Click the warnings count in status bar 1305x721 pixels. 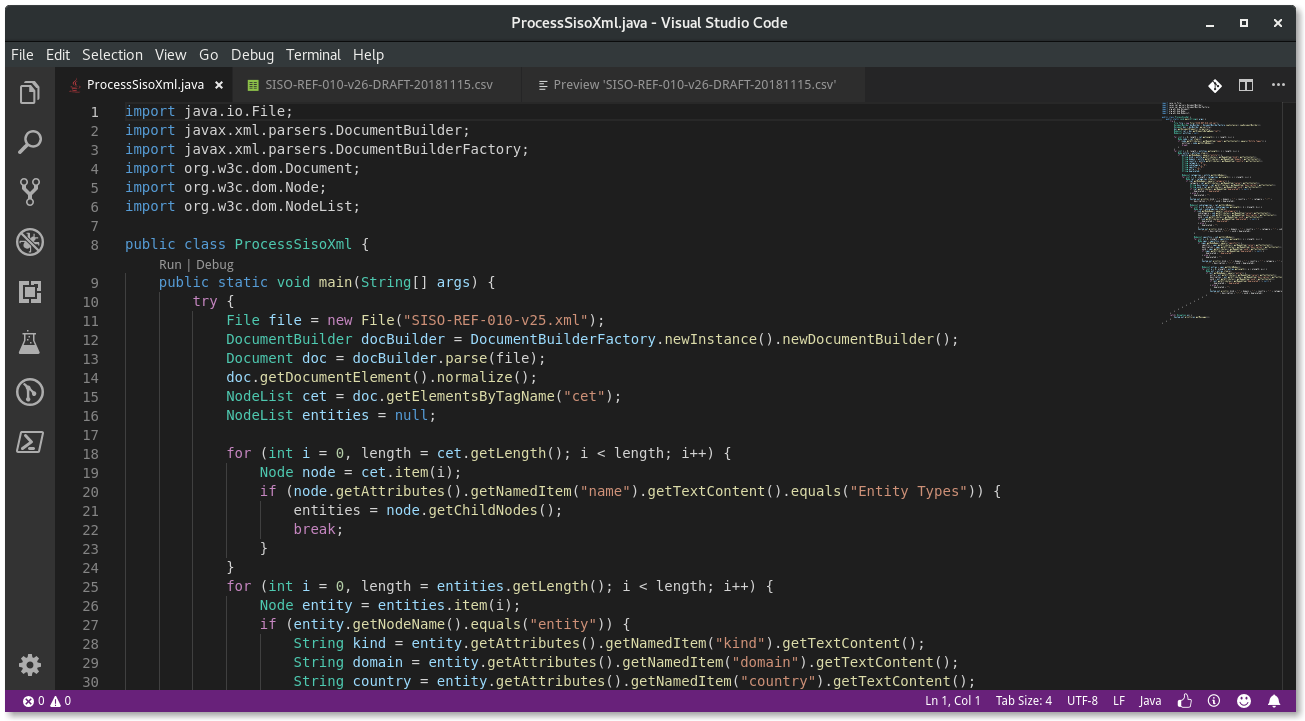[60, 701]
